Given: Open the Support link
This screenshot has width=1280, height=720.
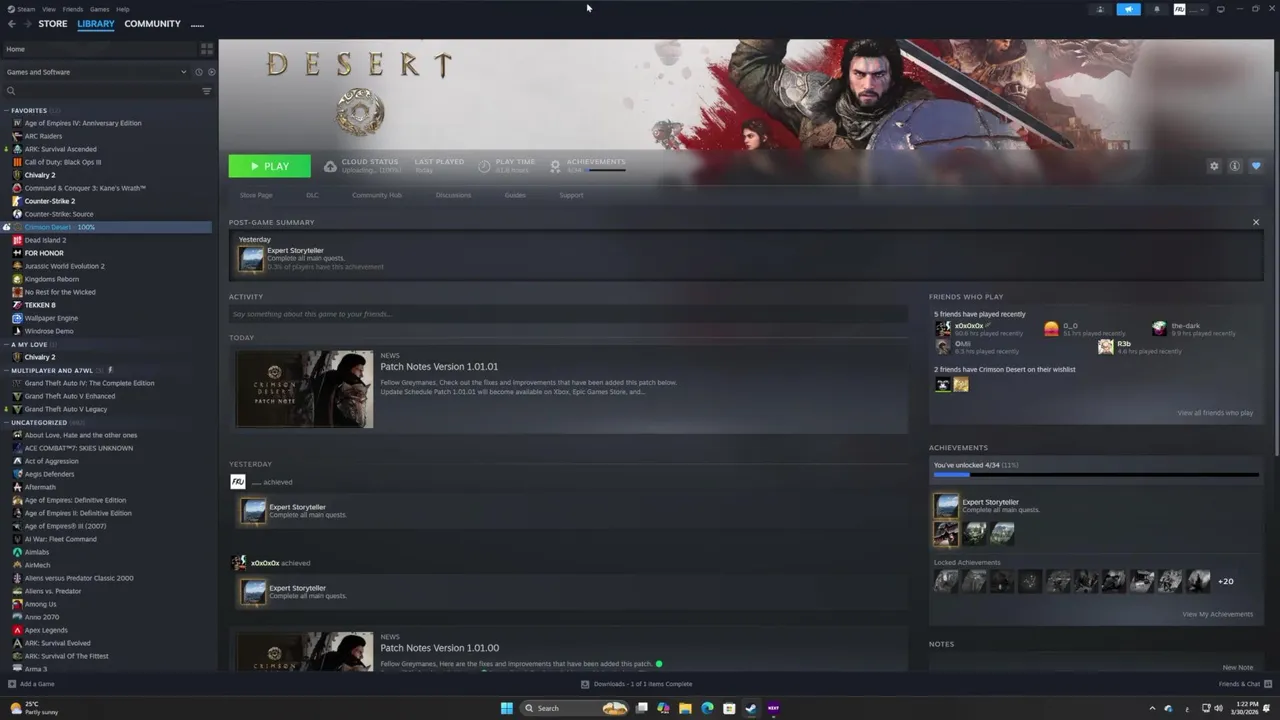Looking at the screenshot, I should click(x=571, y=195).
